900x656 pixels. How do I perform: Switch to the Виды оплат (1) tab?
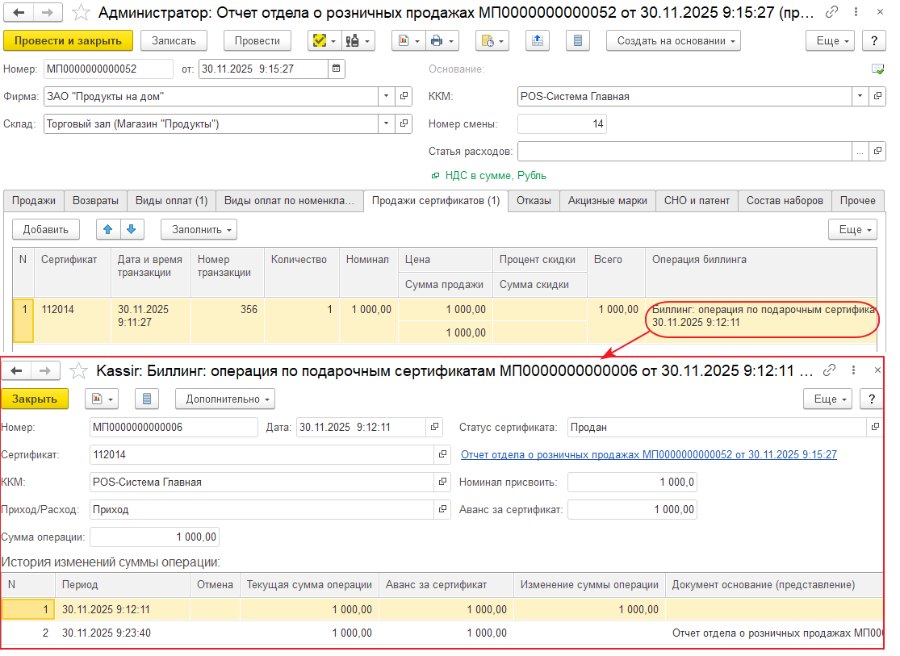point(172,200)
